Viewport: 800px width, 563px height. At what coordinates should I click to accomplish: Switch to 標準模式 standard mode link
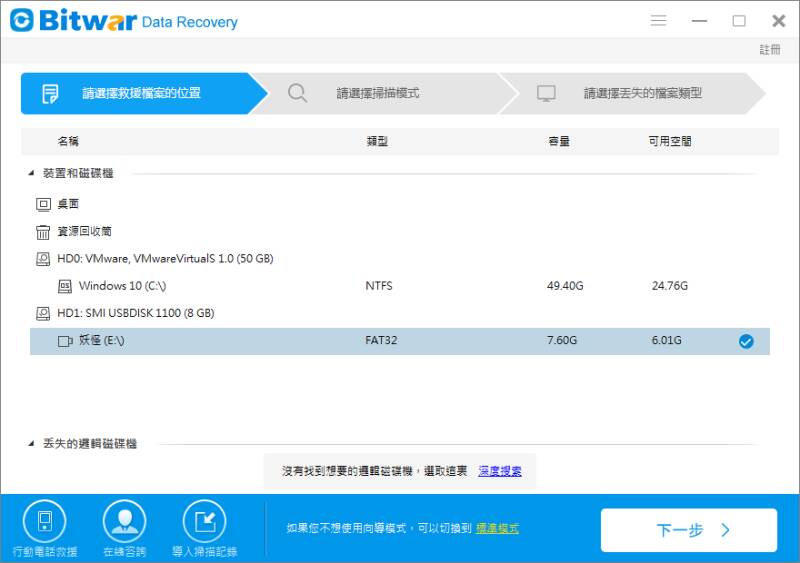click(x=497, y=528)
